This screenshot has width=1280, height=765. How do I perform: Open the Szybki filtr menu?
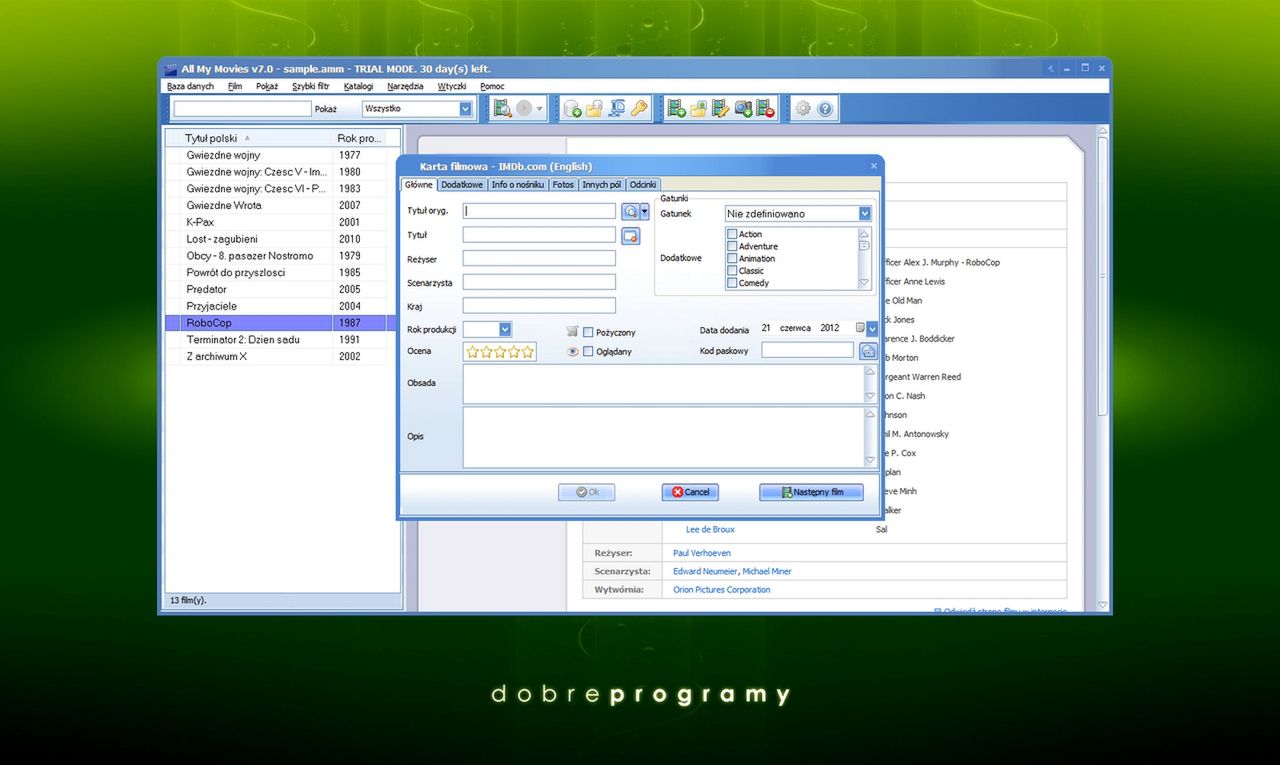tap(310, 86)
